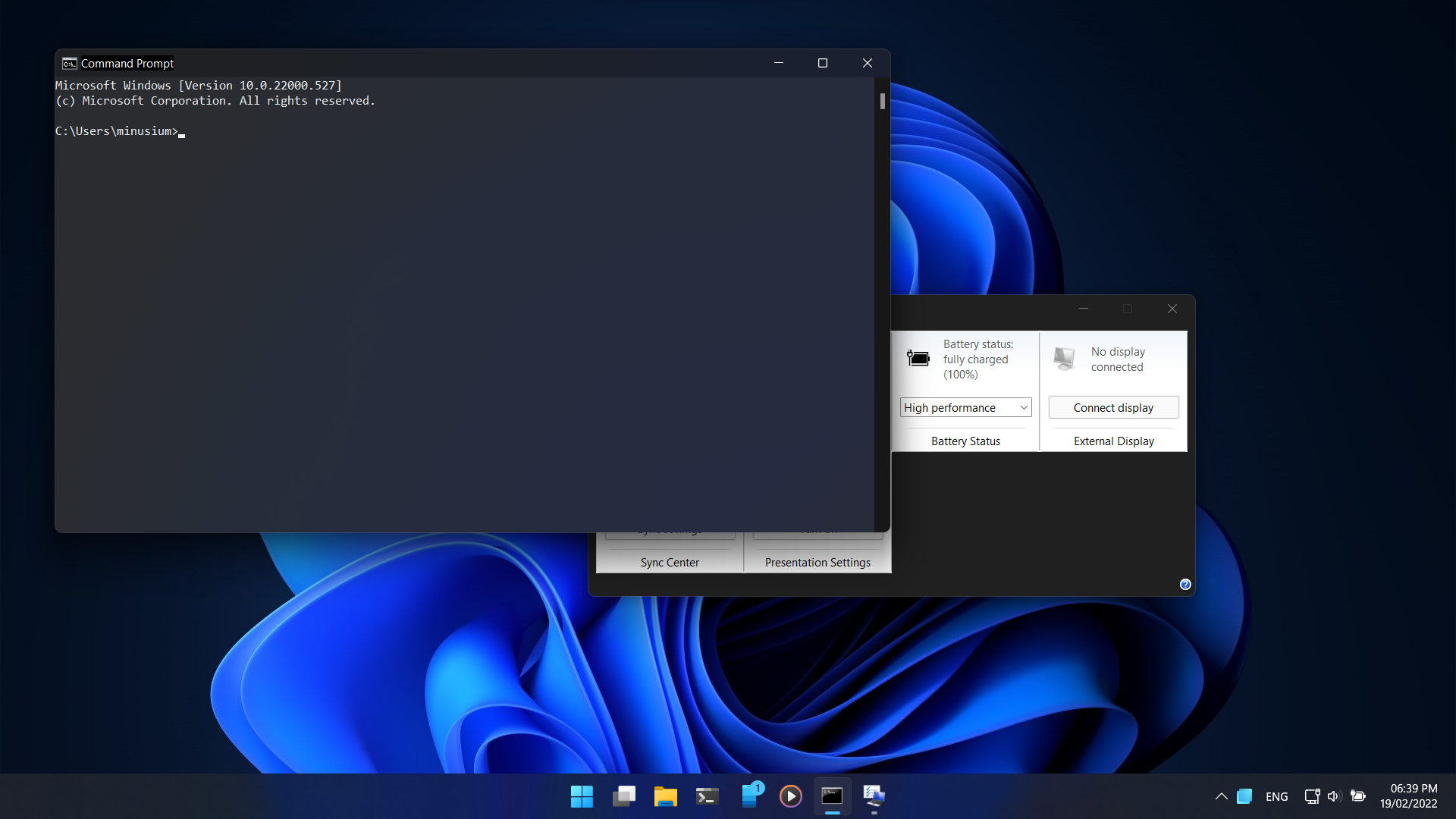This screenshot has width=1456, height=819.
Task: Click the folder icon in taskbar
Action: pos(665,796)
